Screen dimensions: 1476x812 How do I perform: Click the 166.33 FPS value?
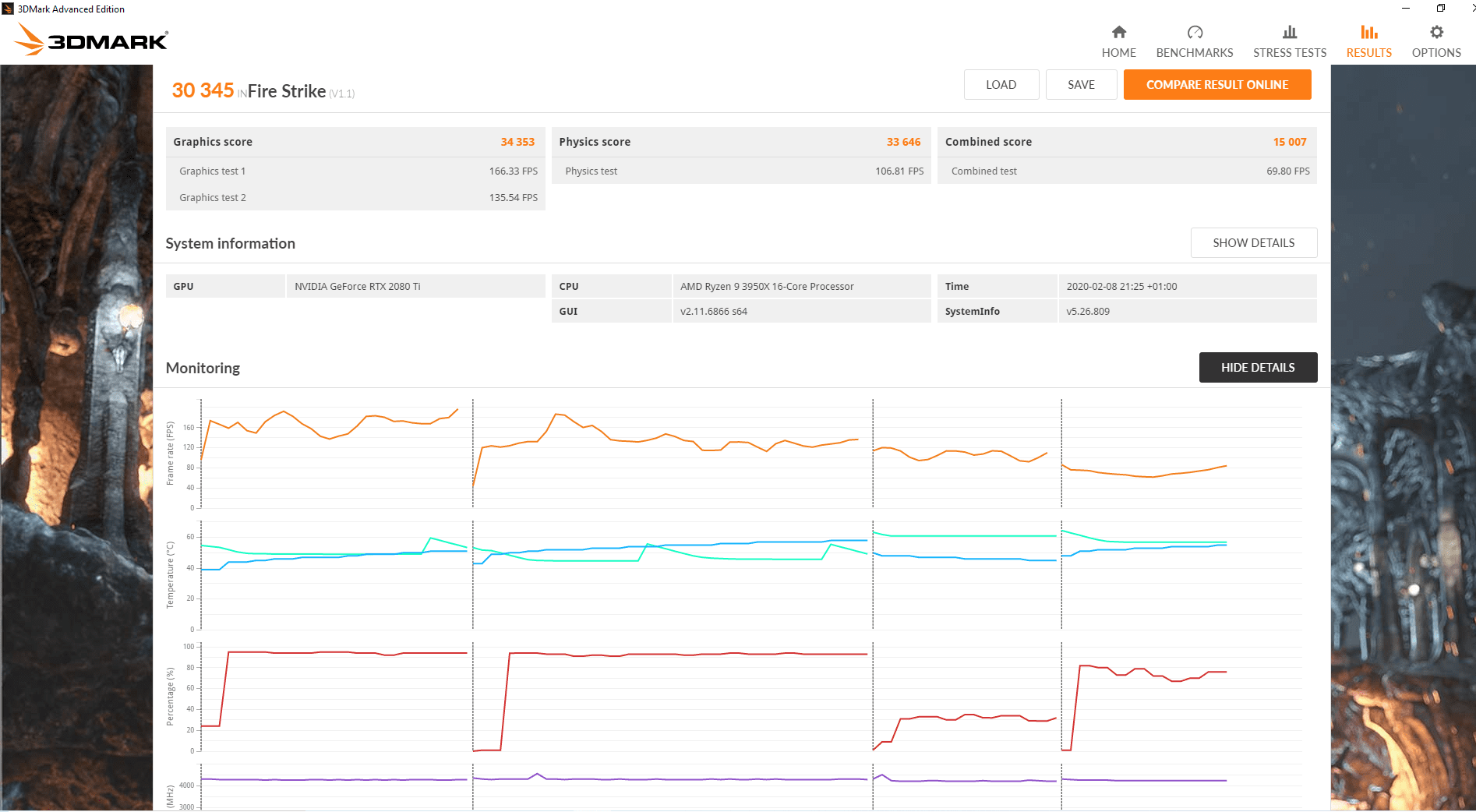pos(514,171)
